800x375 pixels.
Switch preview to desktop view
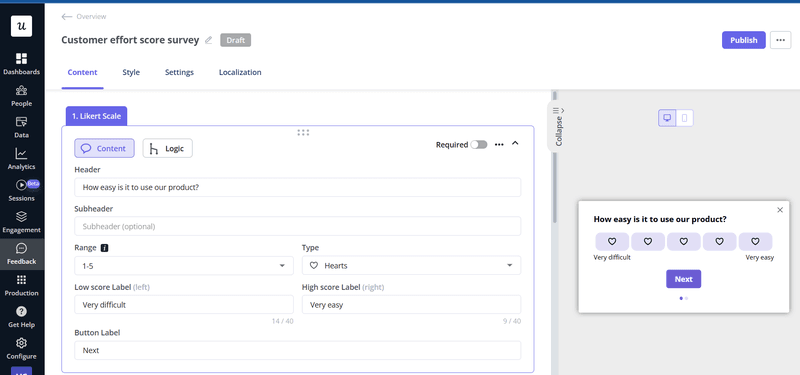tap(667, 118)
